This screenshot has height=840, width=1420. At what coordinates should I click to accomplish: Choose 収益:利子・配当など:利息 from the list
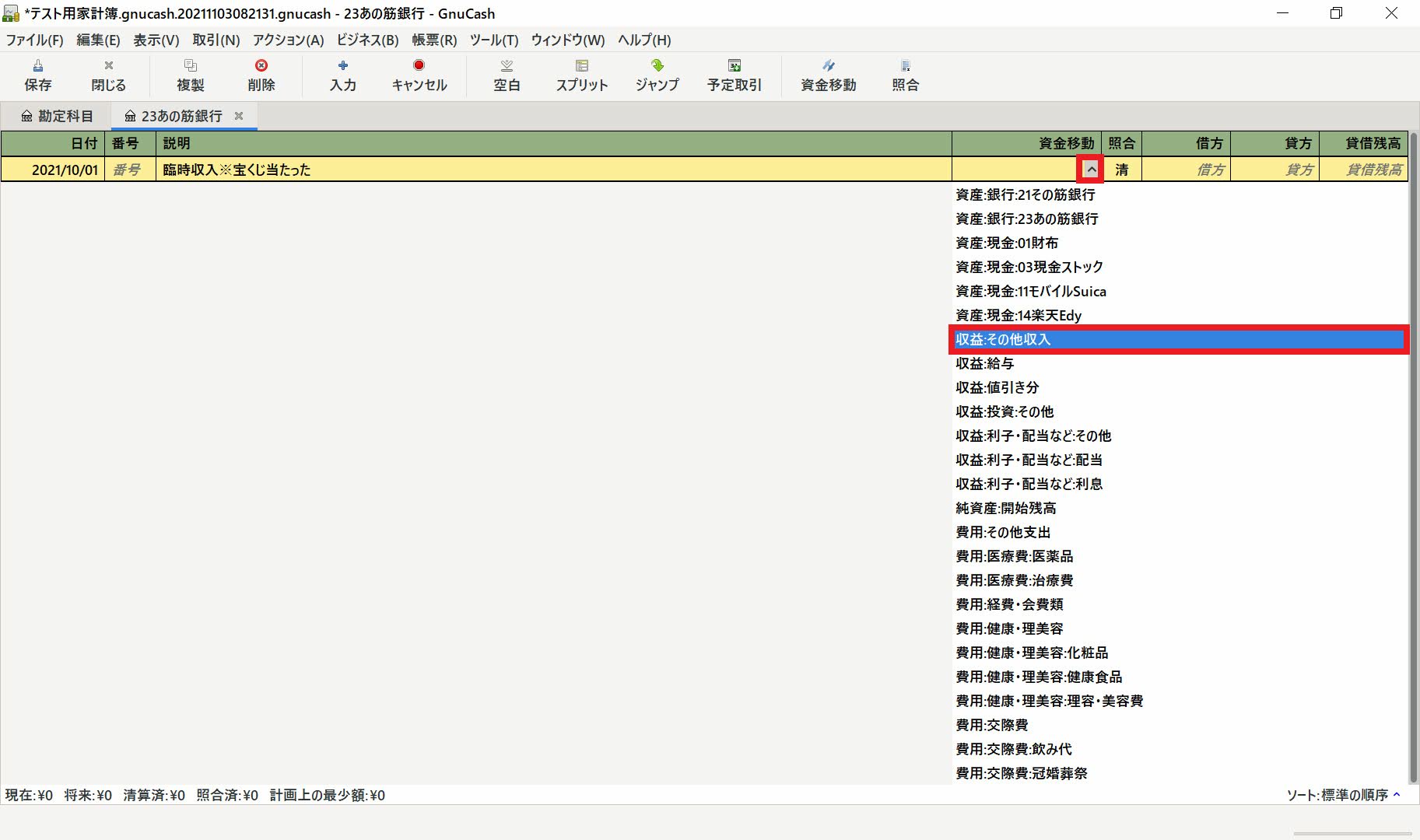1180,484
